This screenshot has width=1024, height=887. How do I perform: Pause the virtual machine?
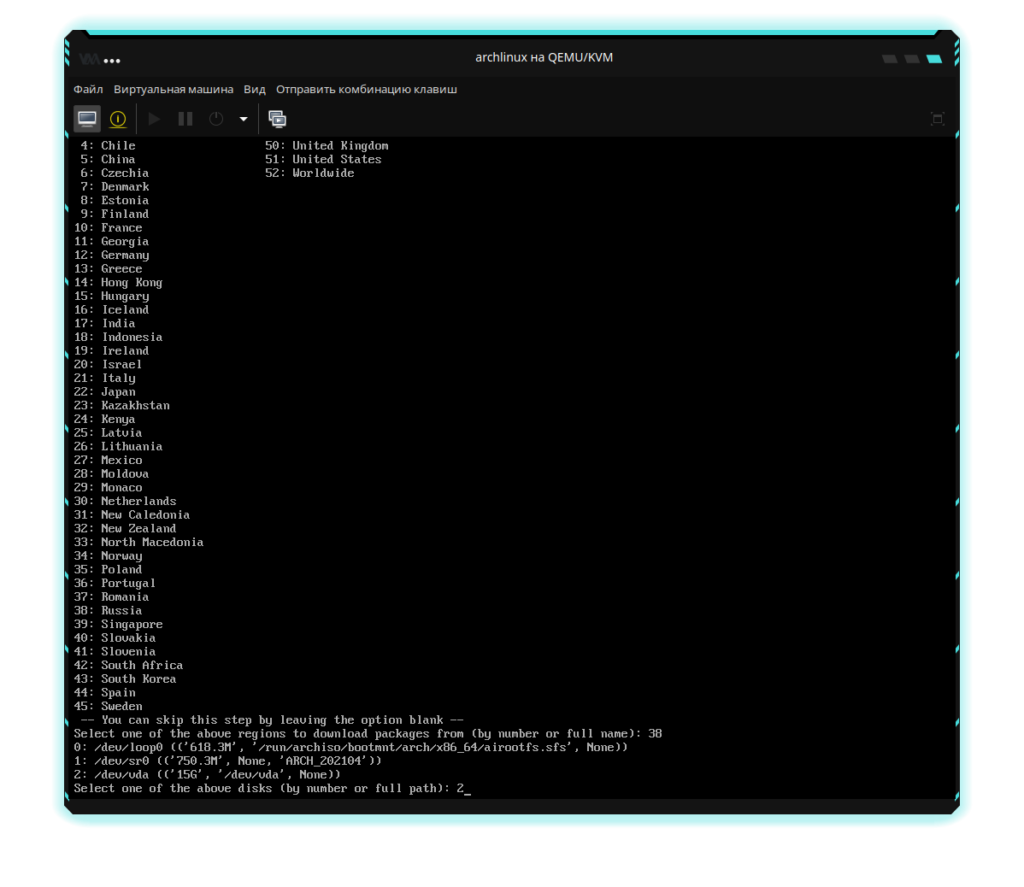coord(185,119)
